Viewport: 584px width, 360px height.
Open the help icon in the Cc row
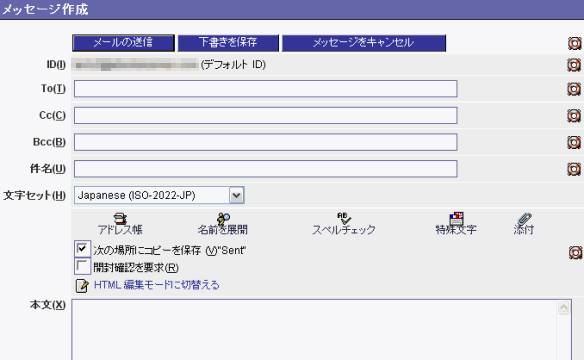[574, 116]
